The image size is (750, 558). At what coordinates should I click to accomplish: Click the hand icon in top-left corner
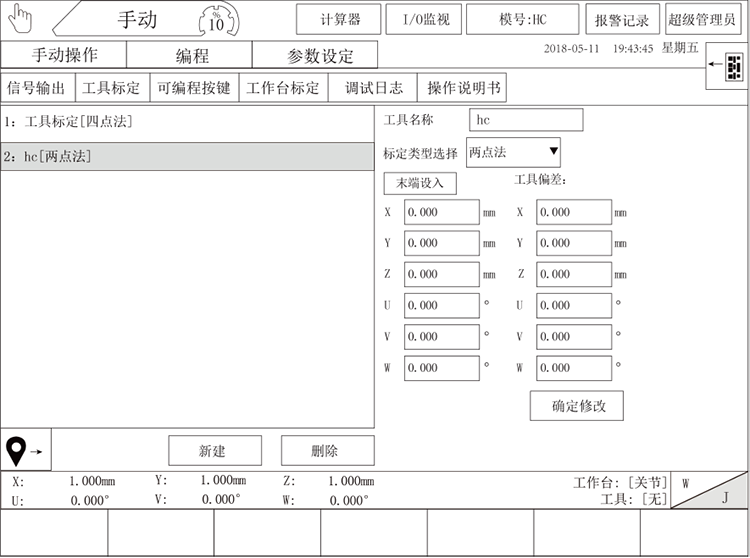(x=20, y=19)
